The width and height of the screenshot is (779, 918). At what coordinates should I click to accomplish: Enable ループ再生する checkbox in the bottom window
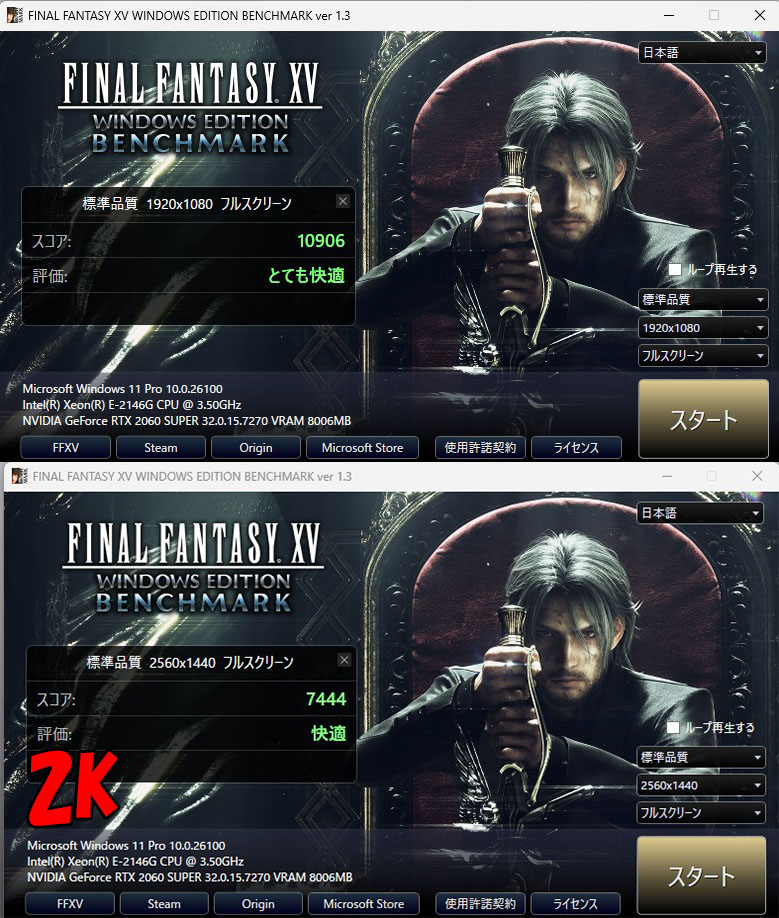click(673, 727)
